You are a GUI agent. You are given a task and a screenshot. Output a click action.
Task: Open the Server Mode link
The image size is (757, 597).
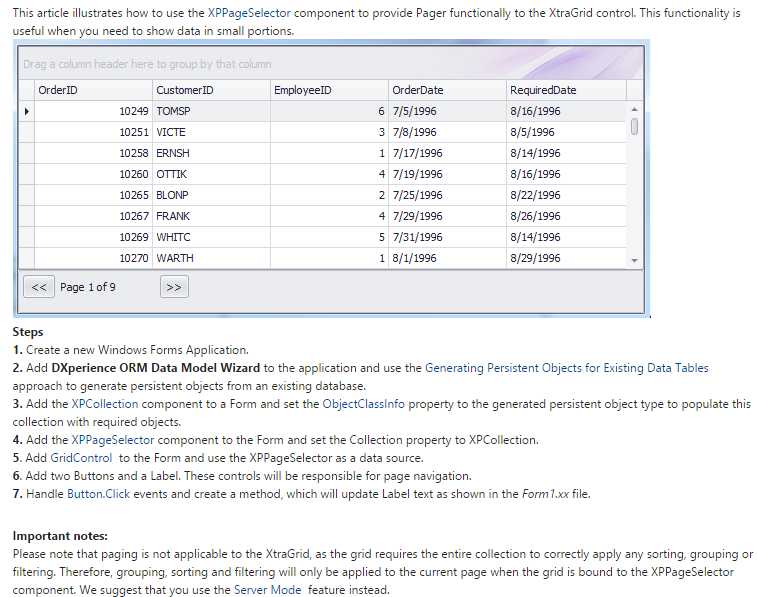[x=267, y=590]
